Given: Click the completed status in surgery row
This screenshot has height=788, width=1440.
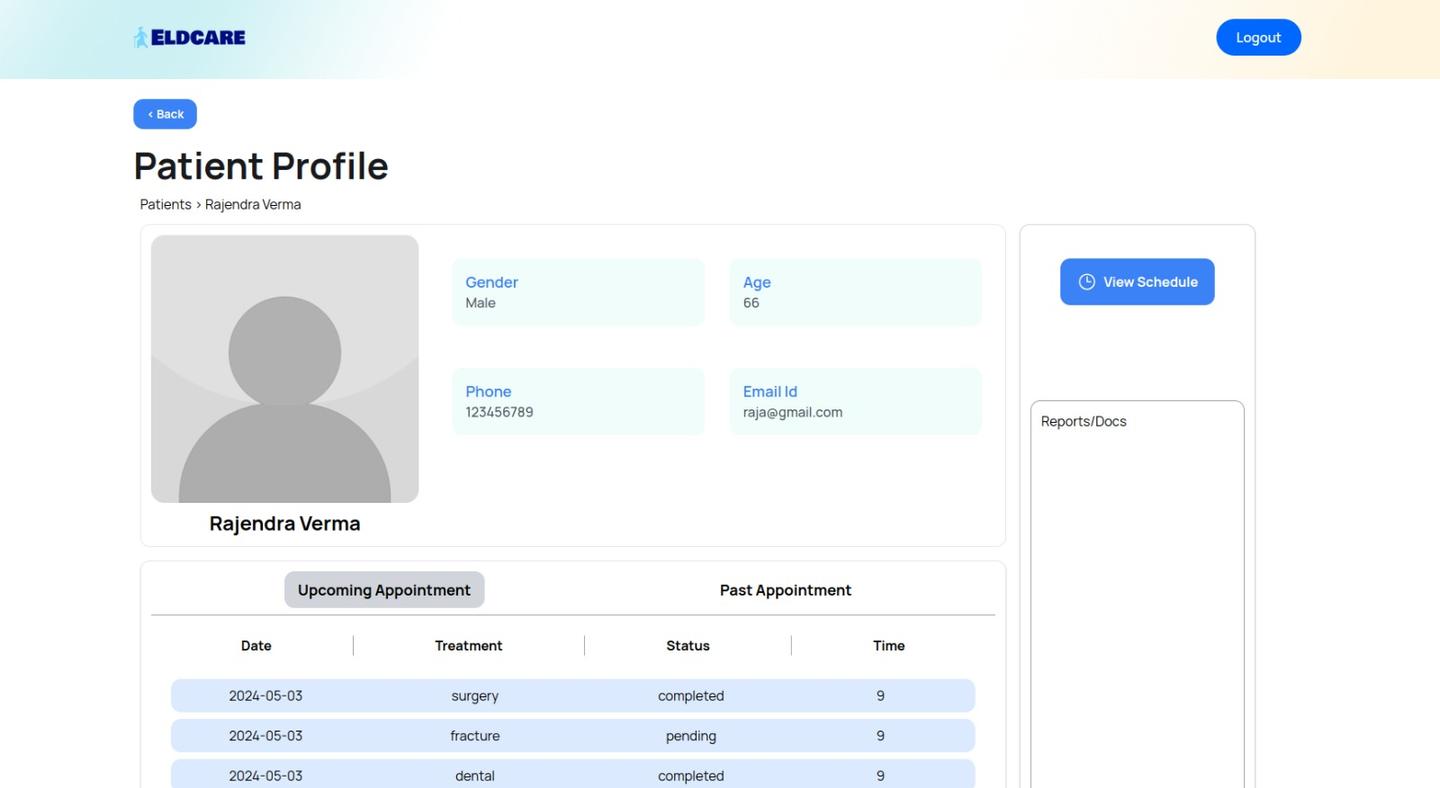Looking at the screenshot, I should [x=691, y=696].
